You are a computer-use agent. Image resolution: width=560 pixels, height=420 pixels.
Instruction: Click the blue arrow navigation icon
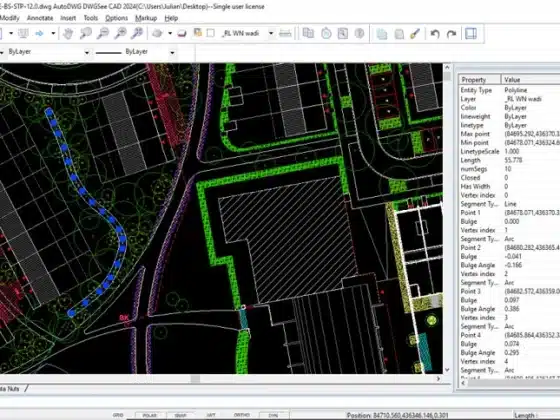(39, 34)
